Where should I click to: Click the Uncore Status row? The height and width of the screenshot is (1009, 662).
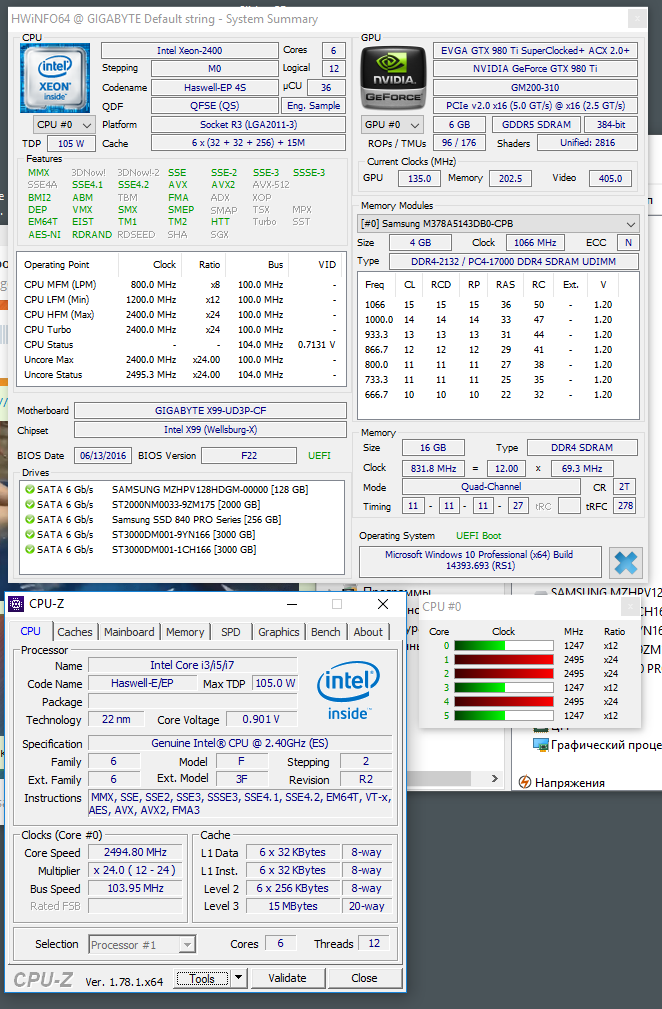coord(180,375)
